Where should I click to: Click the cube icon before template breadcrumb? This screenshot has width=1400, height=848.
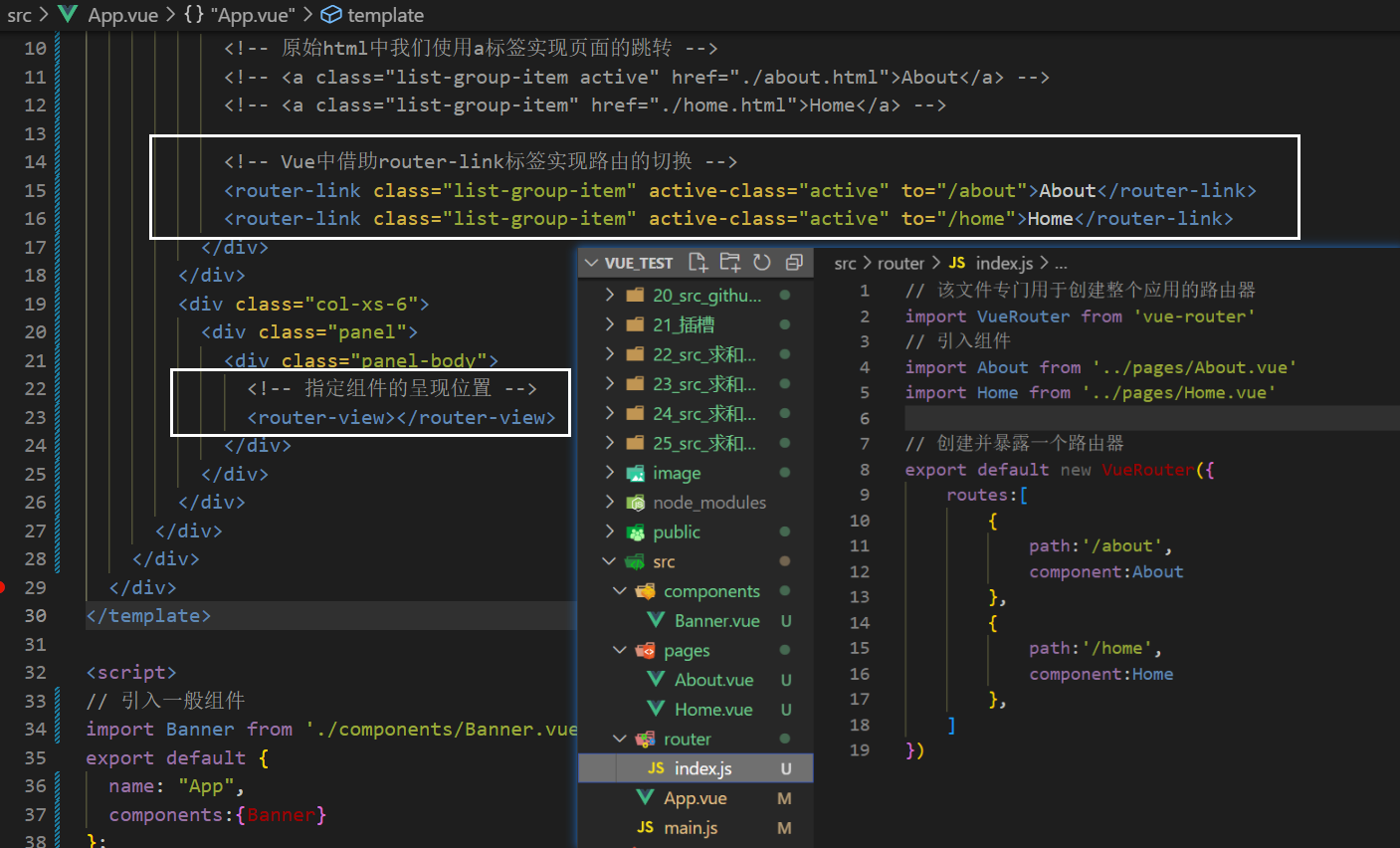(x=331, y=15)
